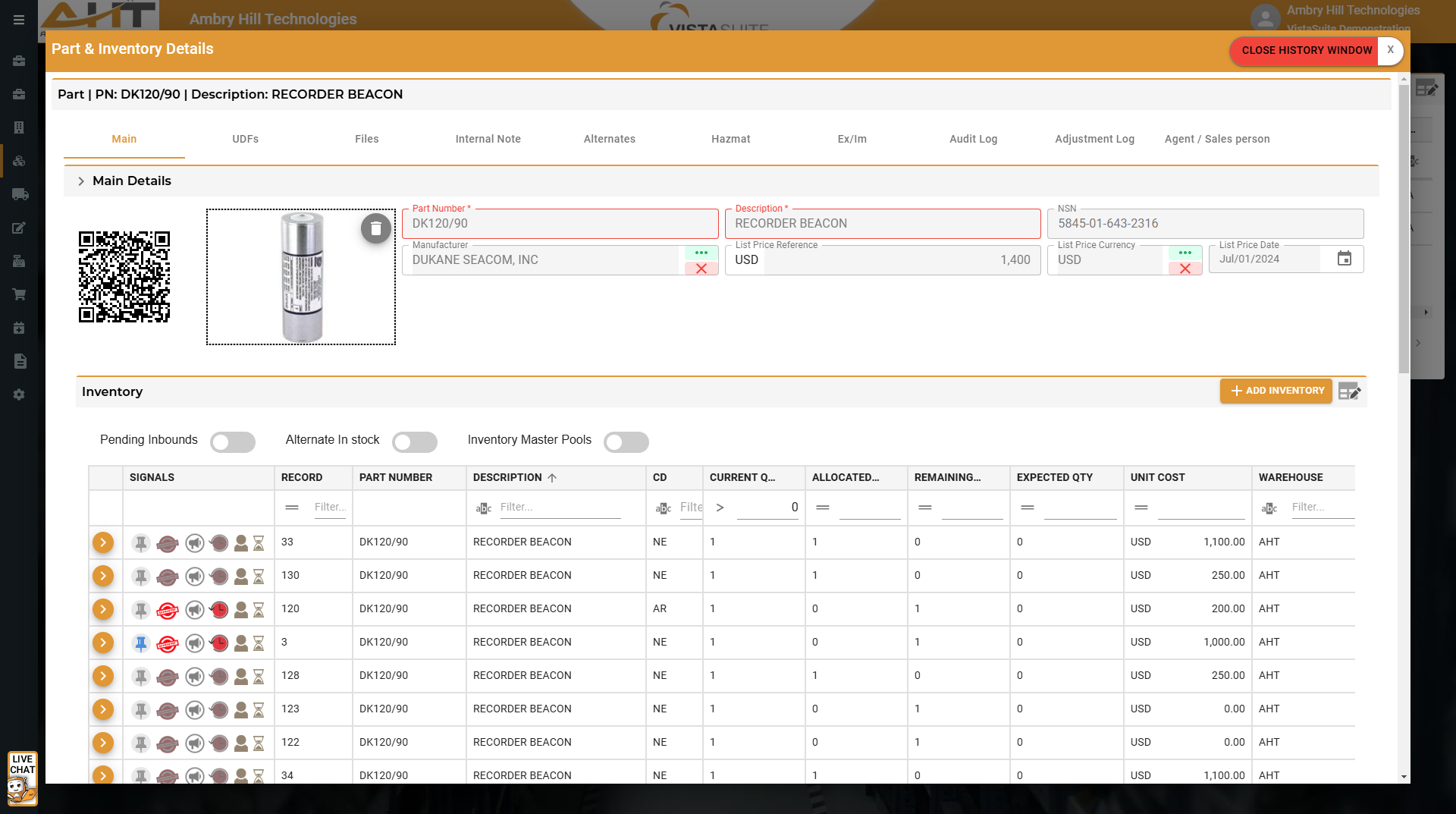
Task: Open the inventory grid layout editor icon
Action: coord(1349,391)
